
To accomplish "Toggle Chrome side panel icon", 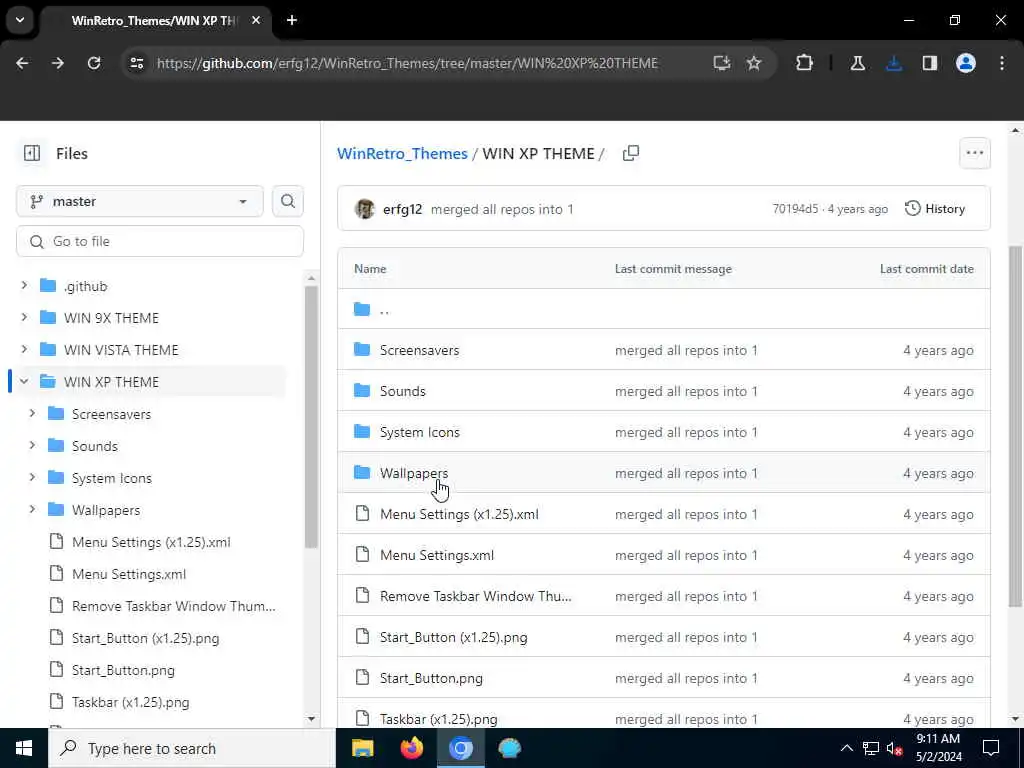I will click(929, 63).
